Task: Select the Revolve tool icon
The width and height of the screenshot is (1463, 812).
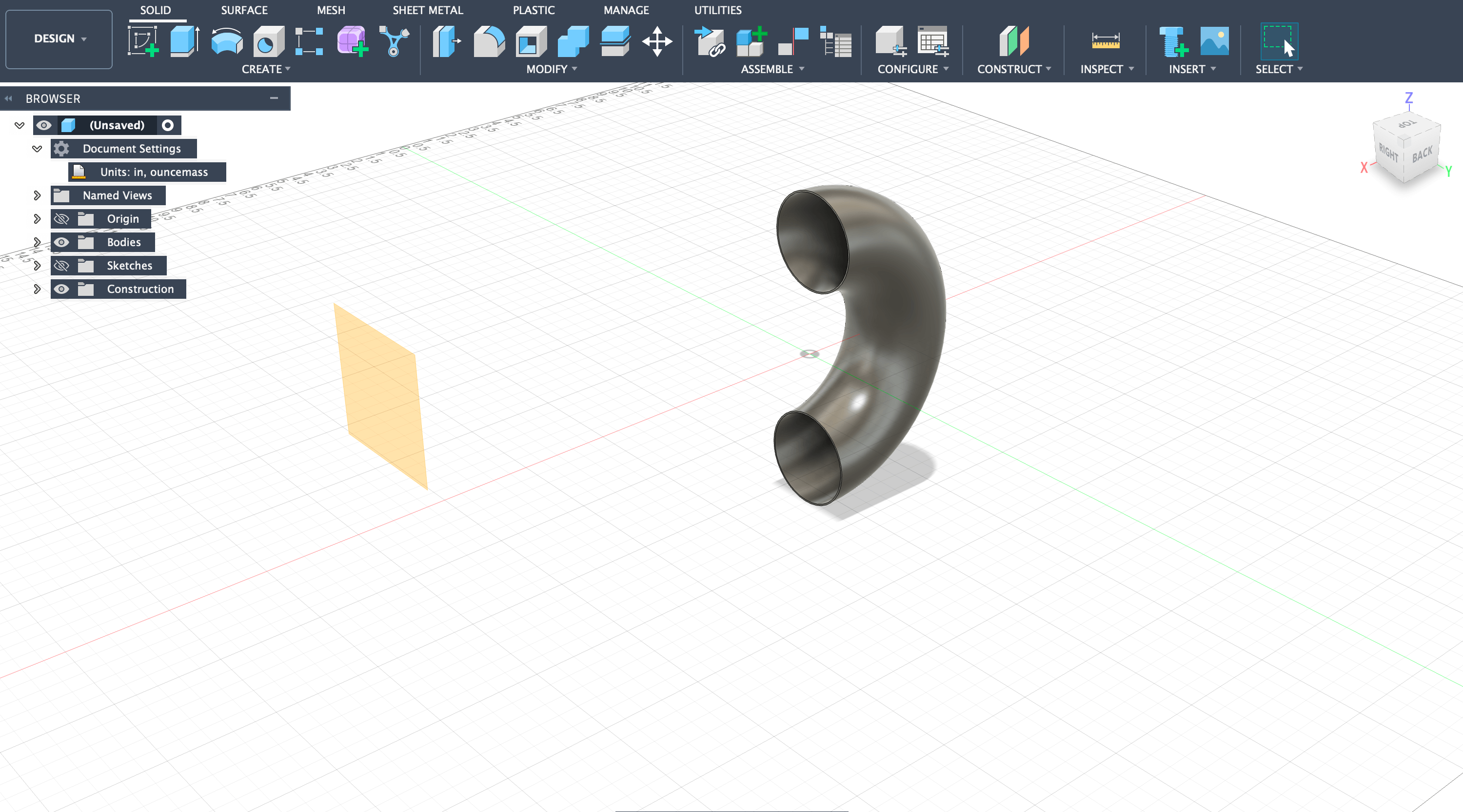Action: [x=227, y=42]
